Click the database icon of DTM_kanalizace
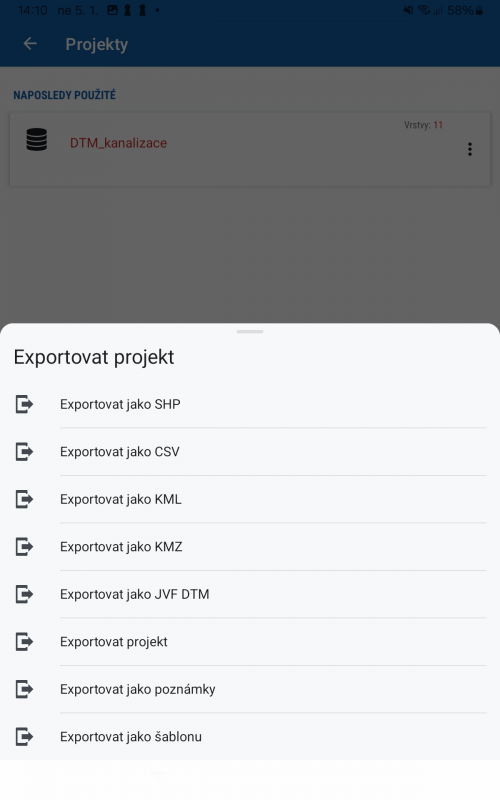Image resolution: width=500 pixels, height=800 pixels. (x=37, y=139)
